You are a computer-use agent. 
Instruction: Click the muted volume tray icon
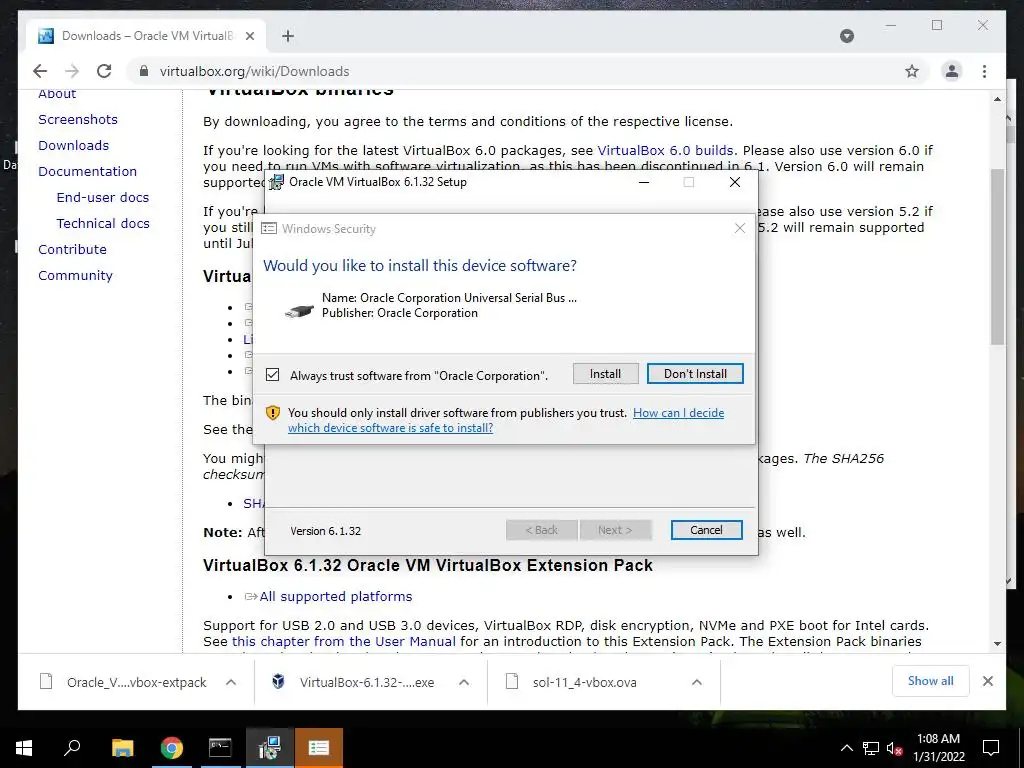click(x=894, y=748)
